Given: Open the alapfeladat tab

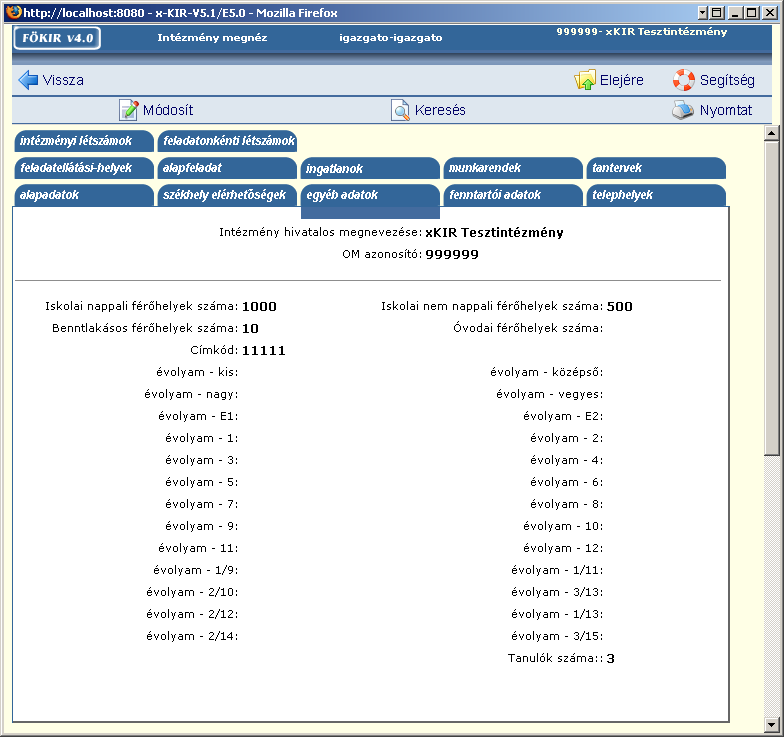Looking at the screenshot, I should 228,168.
